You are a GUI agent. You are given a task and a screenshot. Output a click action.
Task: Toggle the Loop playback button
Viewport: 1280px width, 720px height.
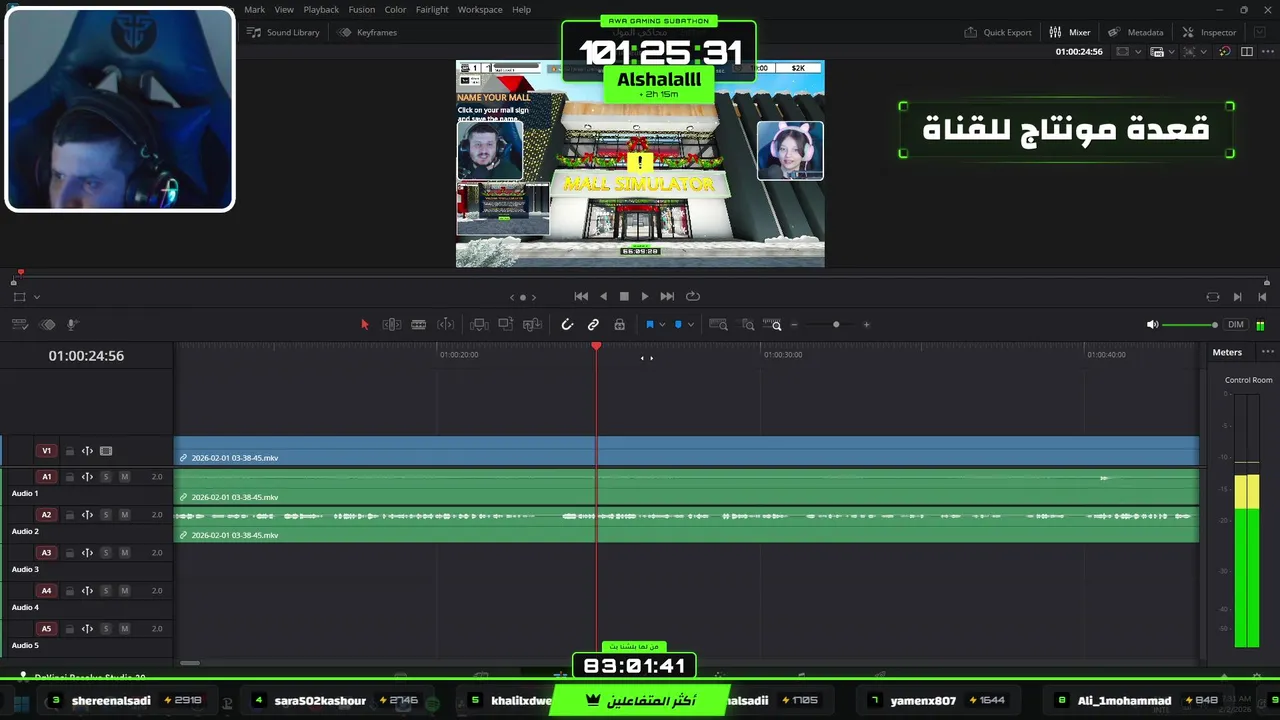coord(693,297)
